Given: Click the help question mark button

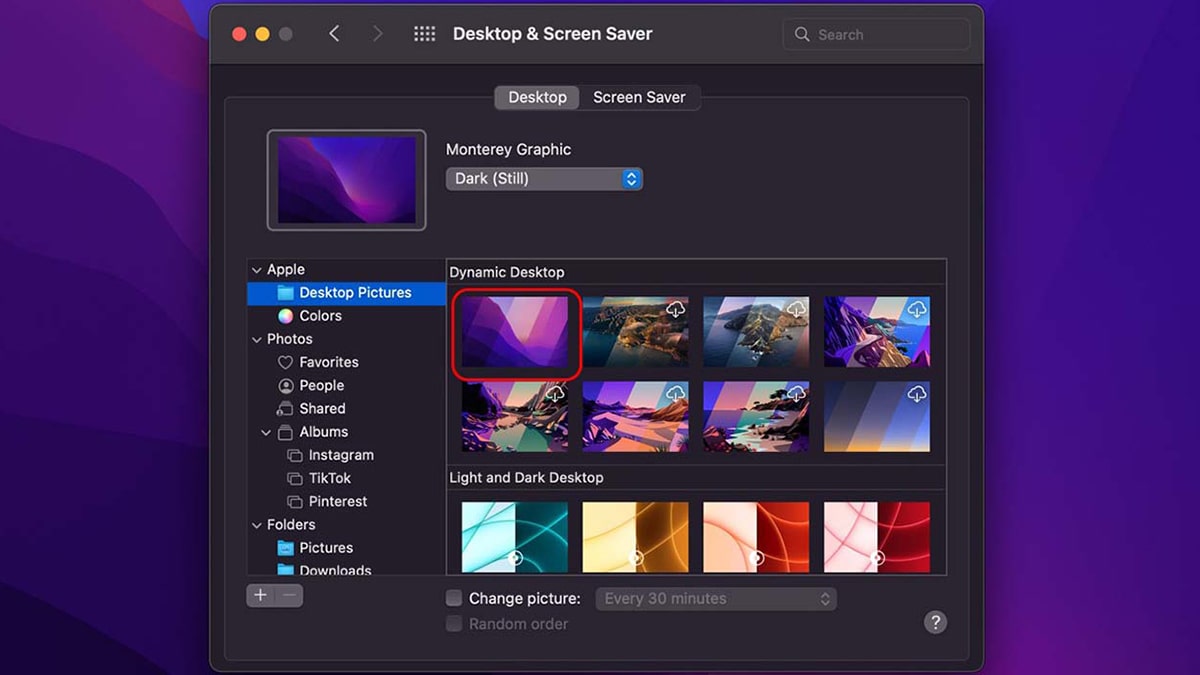Looking at the screenshot, I should [934, 622].
